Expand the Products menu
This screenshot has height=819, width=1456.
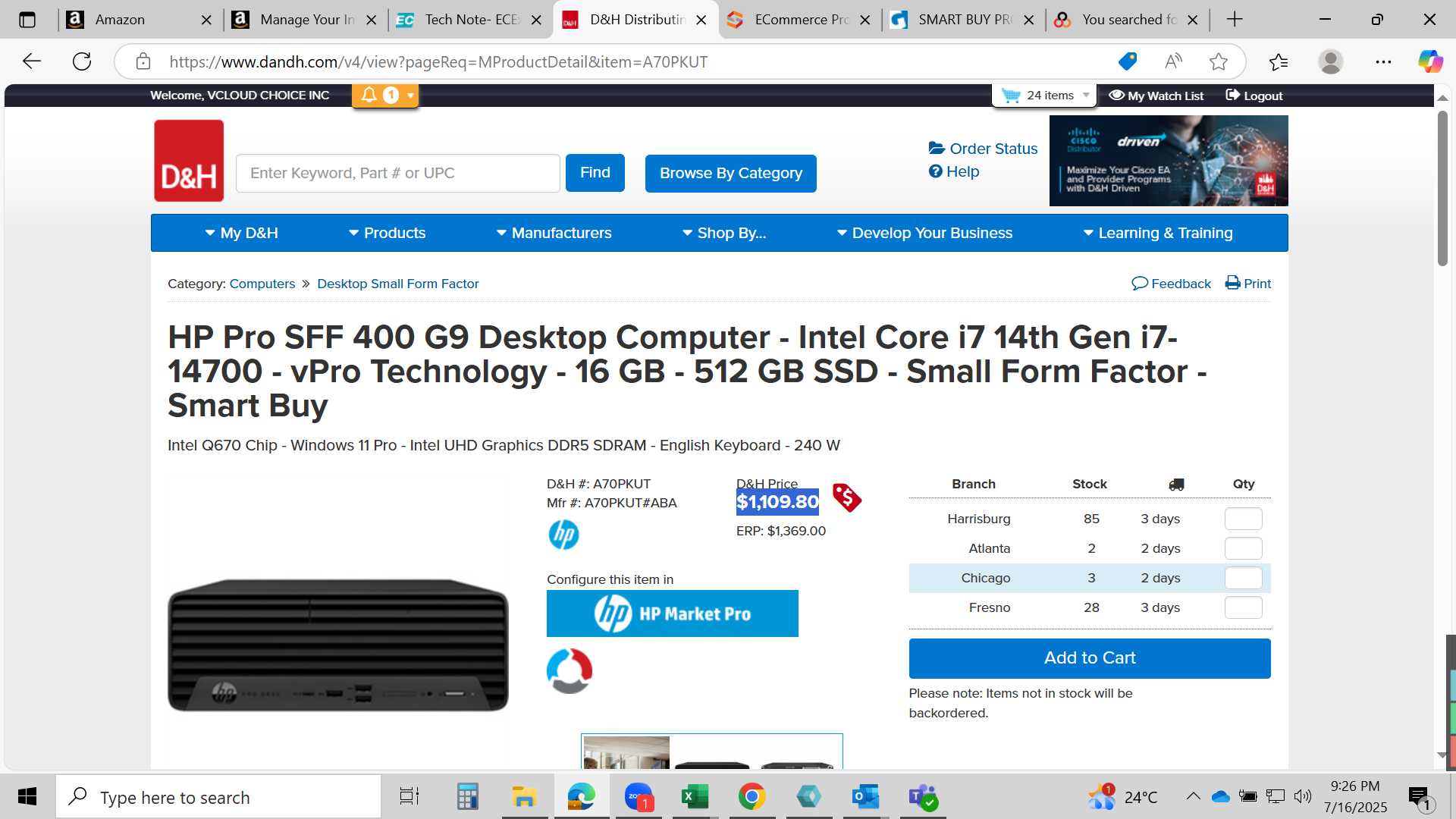click(x=388, y=233)
